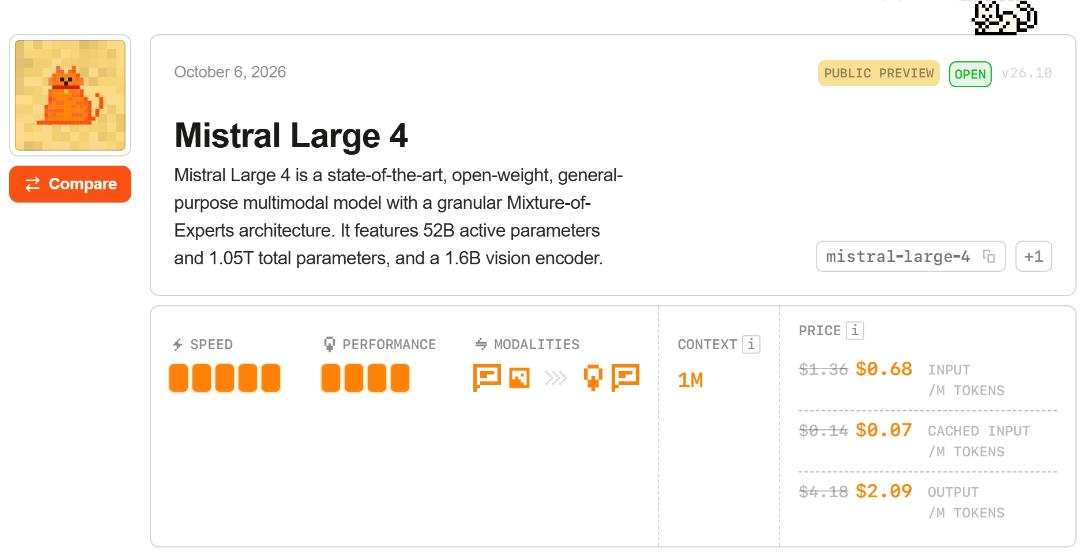Click the Mistral Large 4 heading
The image size is (1082, 557).
(291, 135)
